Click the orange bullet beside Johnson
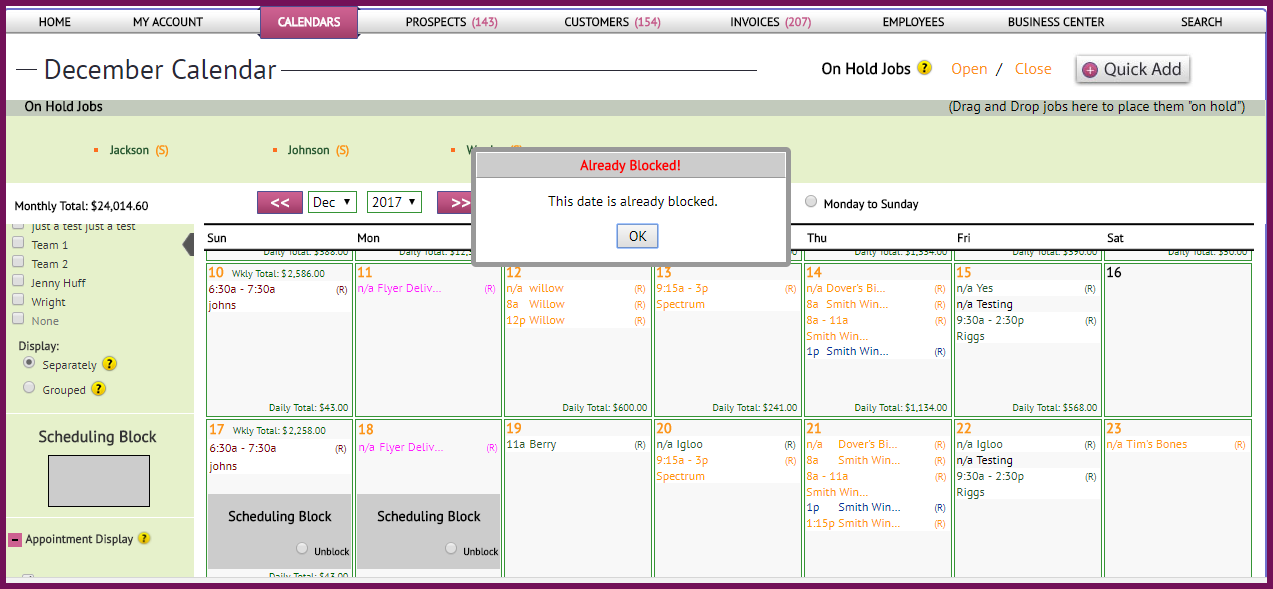 click(x=274, y=150)
